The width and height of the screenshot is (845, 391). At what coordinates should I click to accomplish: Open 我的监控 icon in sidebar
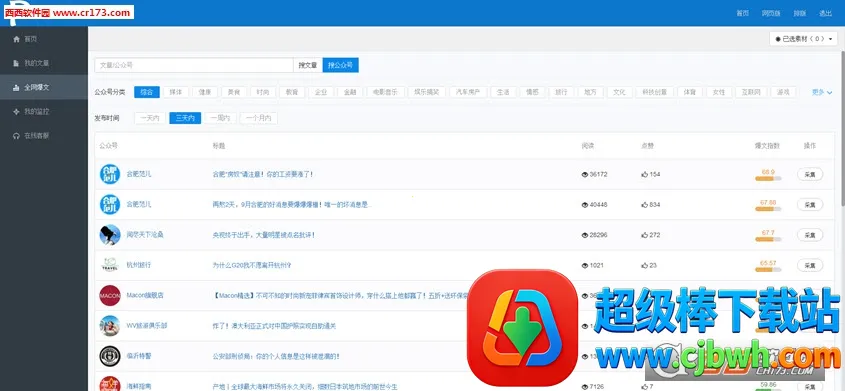click(x=17, y=111)
